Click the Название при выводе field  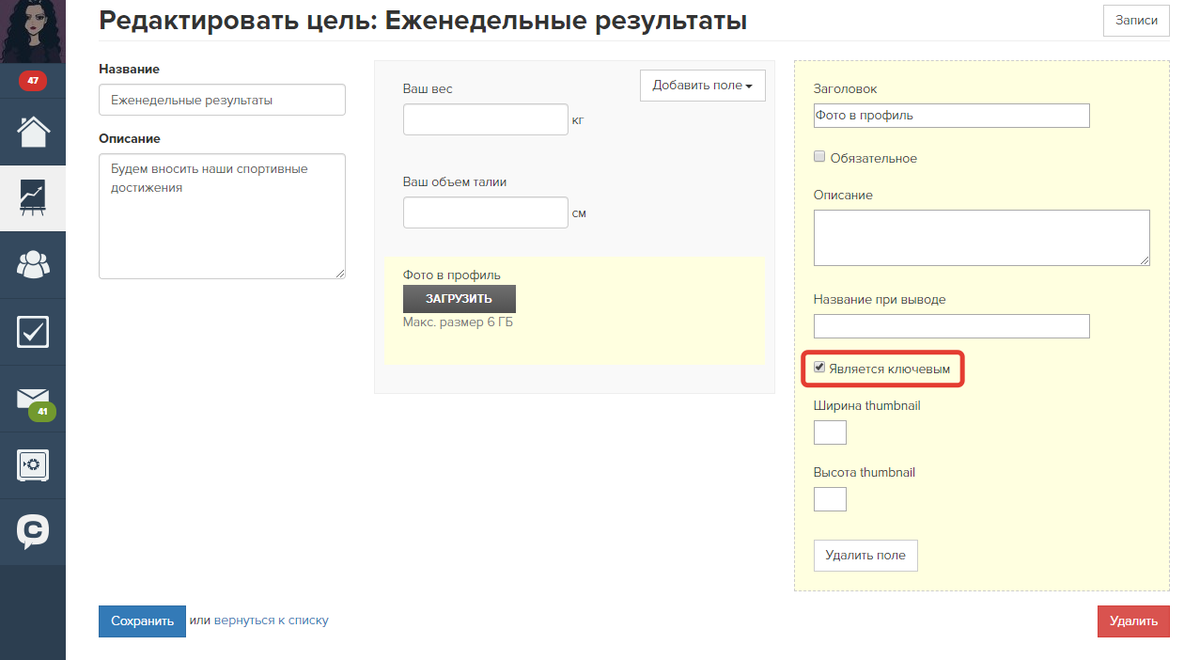951,326
